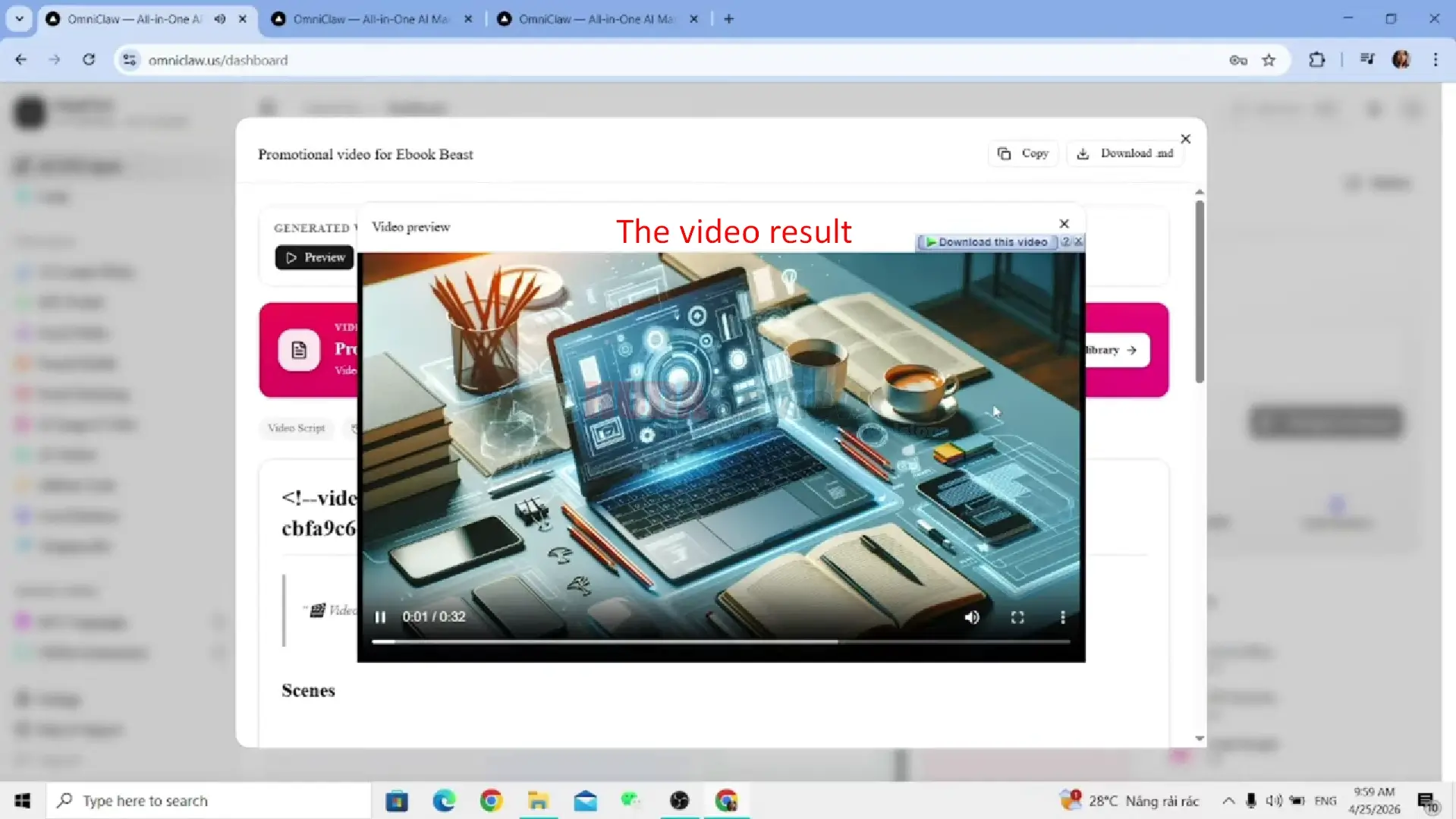Click the taskbar search box
Image resolution: width=1456 pixels, height=819 pixels.
tap(209, 801)
